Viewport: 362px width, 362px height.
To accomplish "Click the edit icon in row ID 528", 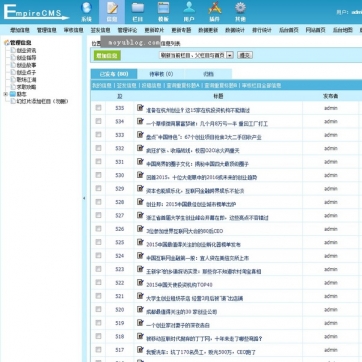I will click(x=140, y=202).
